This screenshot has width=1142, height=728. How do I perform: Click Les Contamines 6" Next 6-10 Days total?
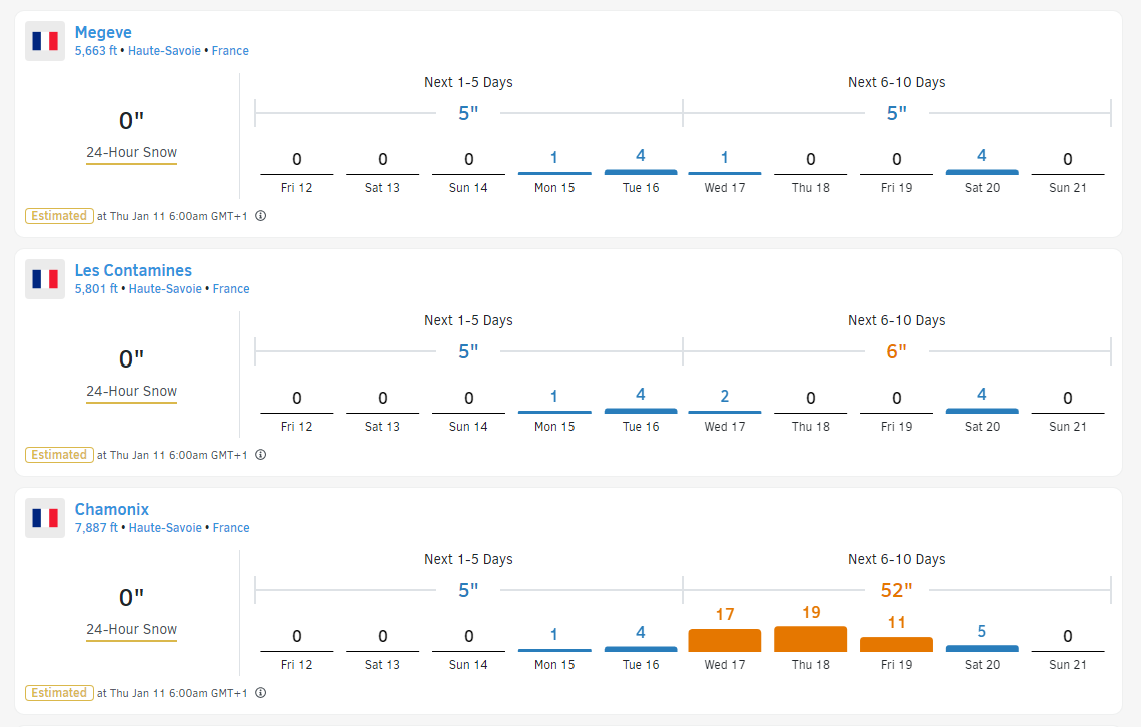(896, 351)
